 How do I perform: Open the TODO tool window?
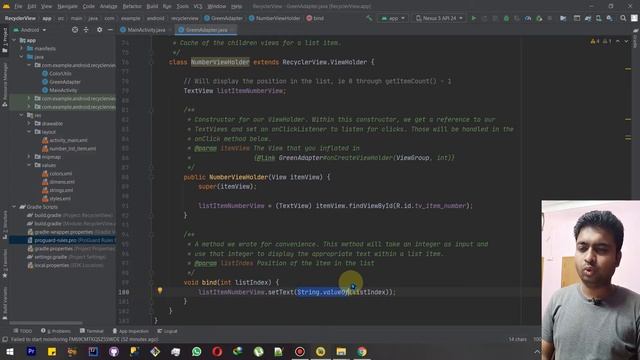pos(22,331)
